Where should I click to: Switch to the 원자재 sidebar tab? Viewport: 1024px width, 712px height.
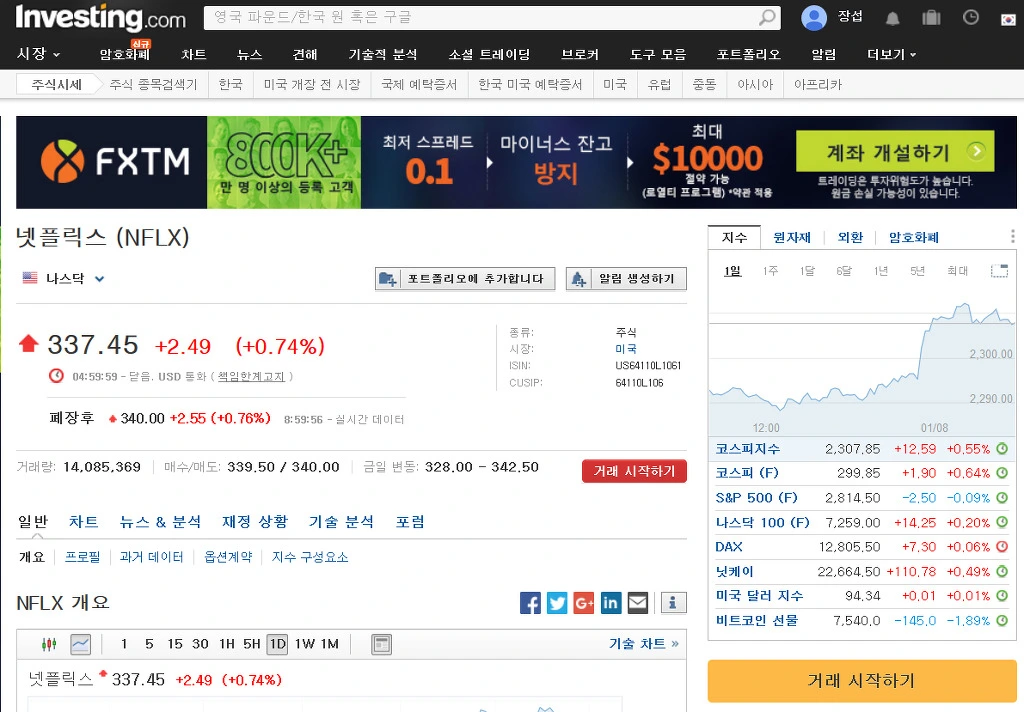(x=792, y=238)
